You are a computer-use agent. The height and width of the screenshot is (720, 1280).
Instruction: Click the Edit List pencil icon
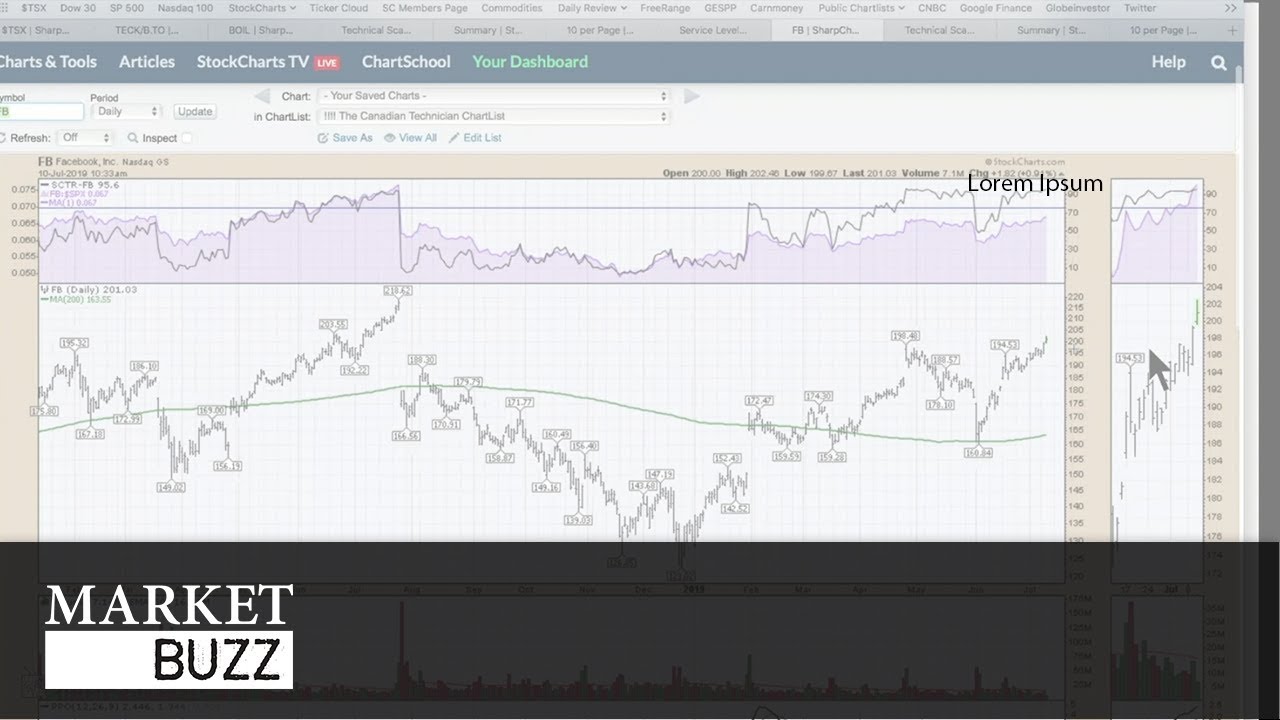[454, 138]
